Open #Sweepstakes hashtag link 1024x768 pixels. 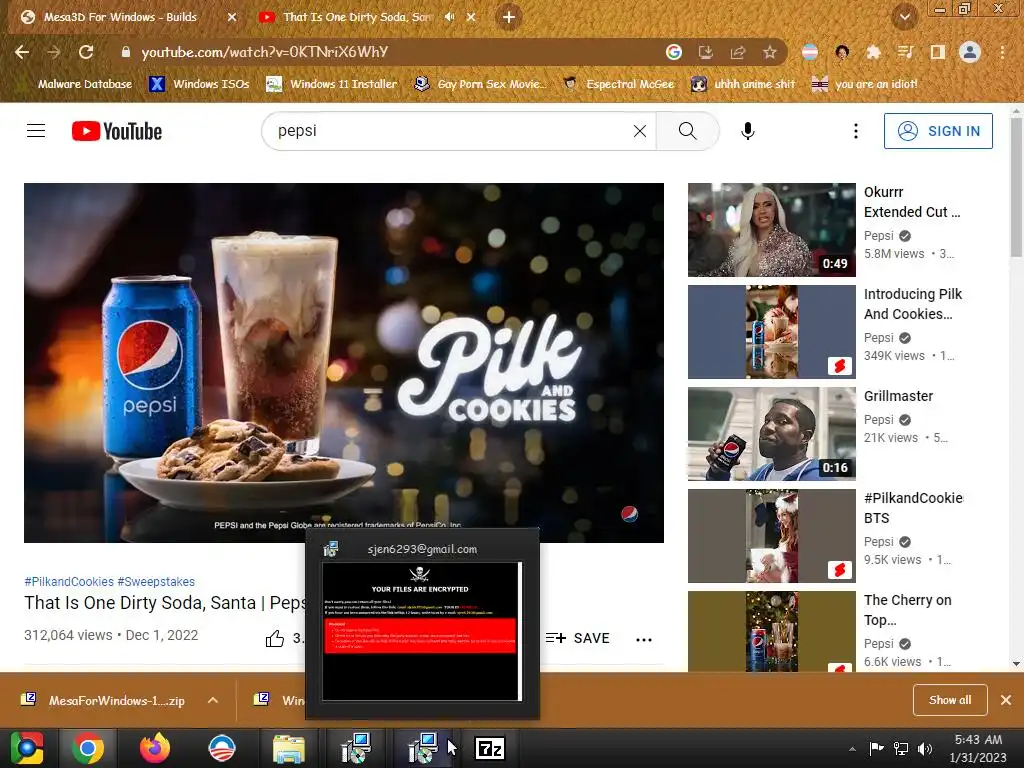(156, 581)
